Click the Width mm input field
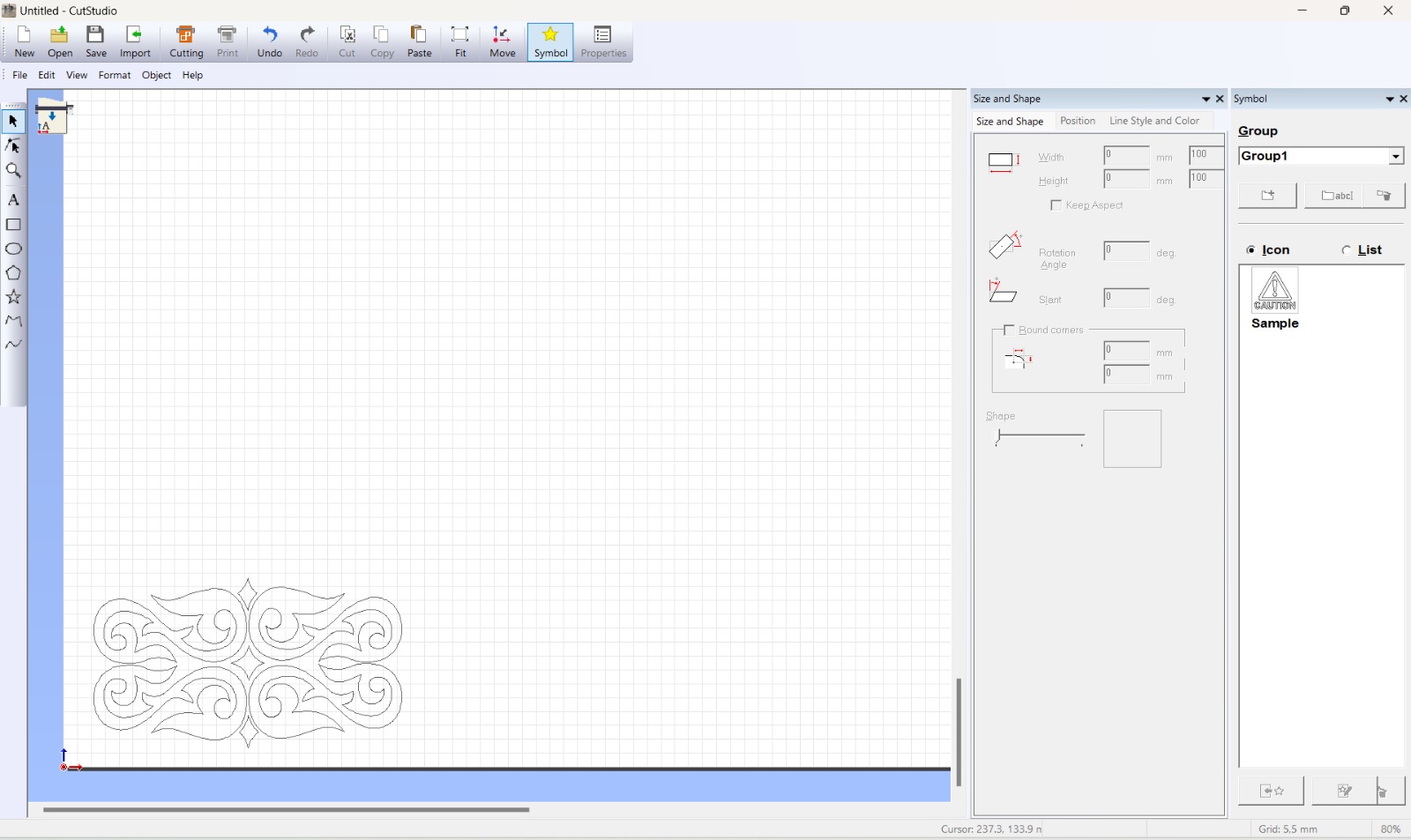Viewport: 1411px width, 840px height. click(1126, 156)
